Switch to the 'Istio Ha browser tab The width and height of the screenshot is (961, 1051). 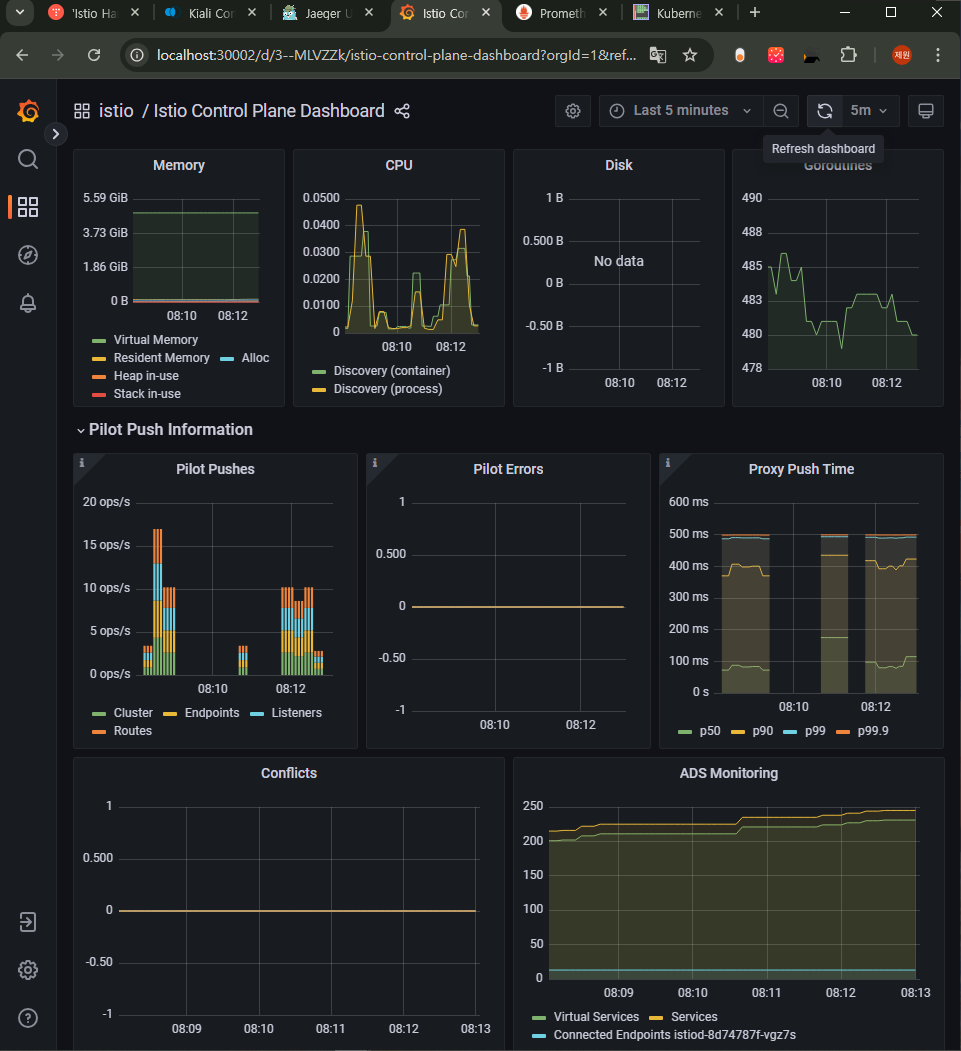tap(94, 13)
